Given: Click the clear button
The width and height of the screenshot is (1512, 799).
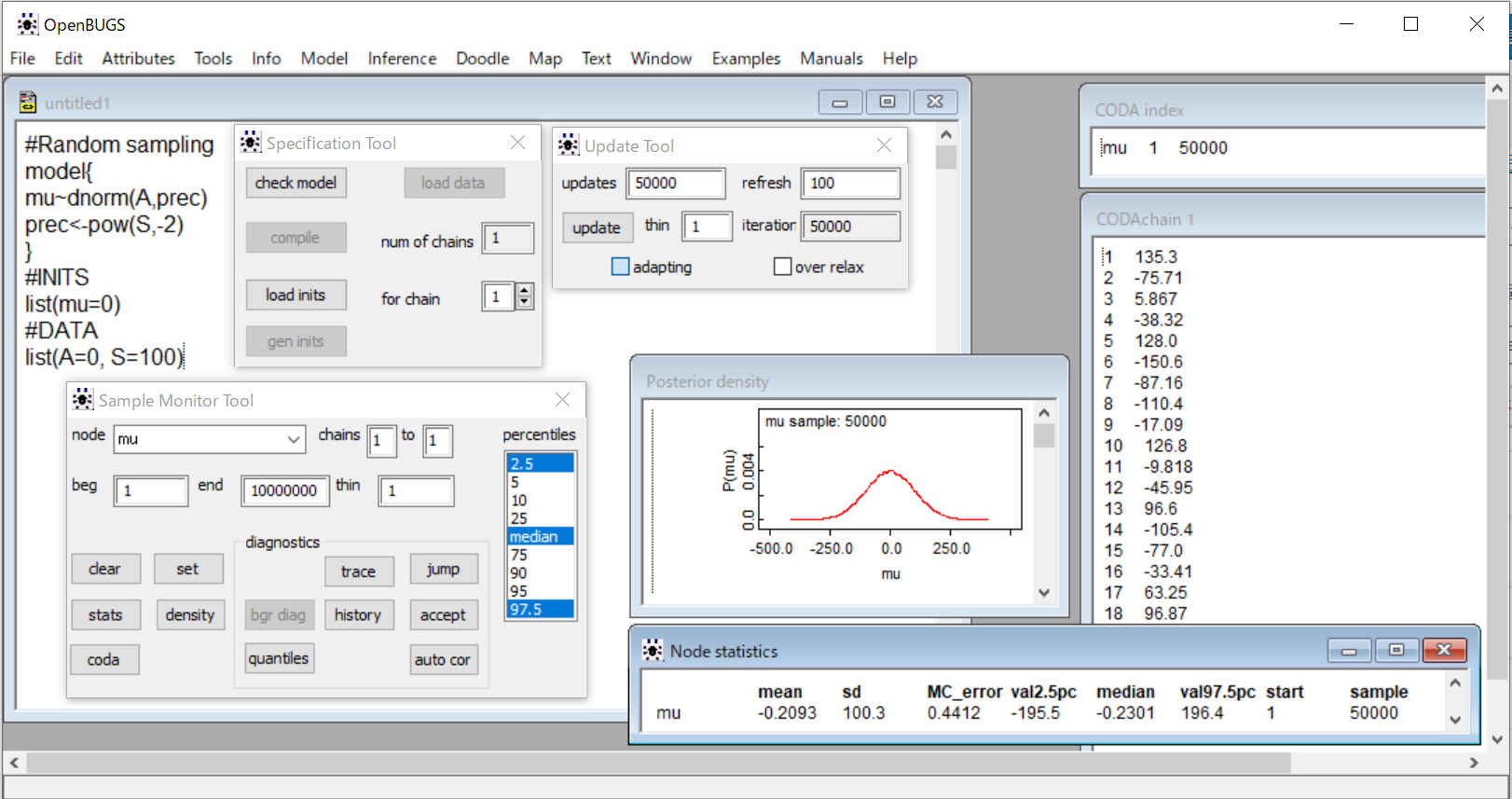Looking at the screenshot, I should click(x=105, y=569).
